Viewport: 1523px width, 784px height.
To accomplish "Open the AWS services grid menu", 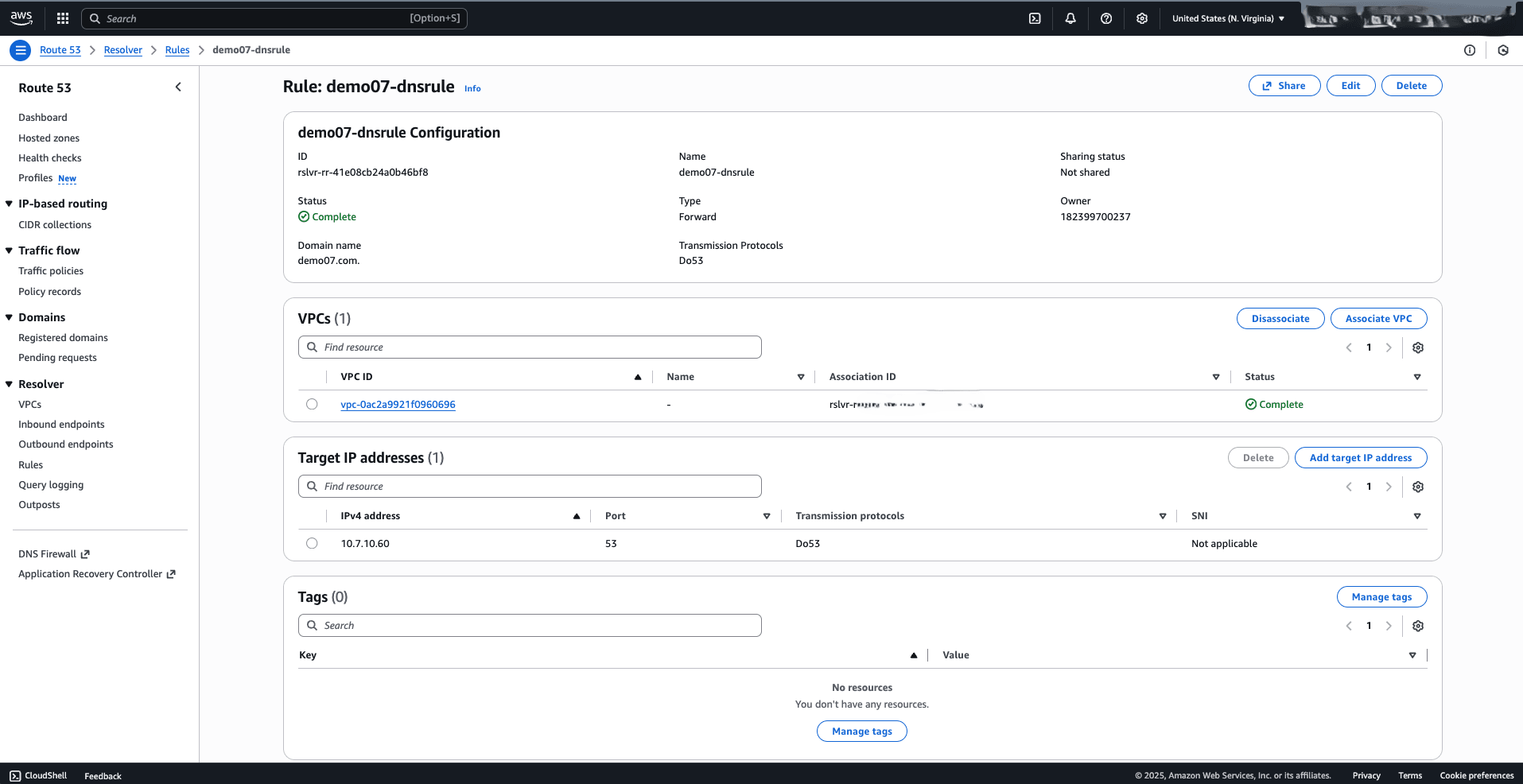I will pyautogui.click(x=62, y=17).
